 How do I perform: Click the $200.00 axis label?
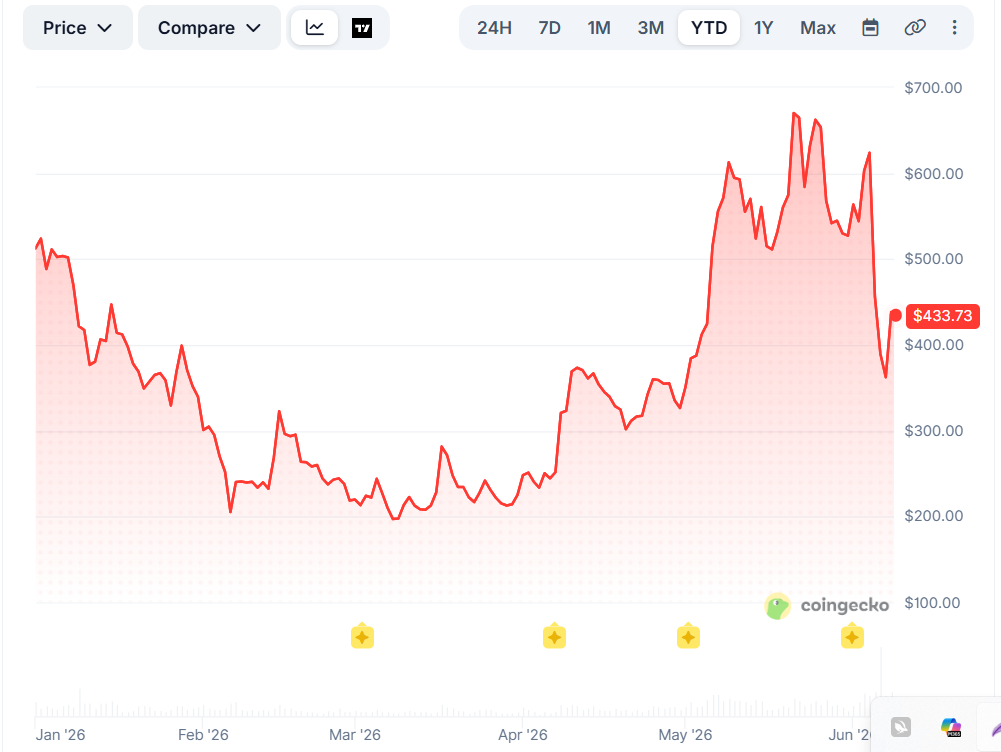[933, 516]
